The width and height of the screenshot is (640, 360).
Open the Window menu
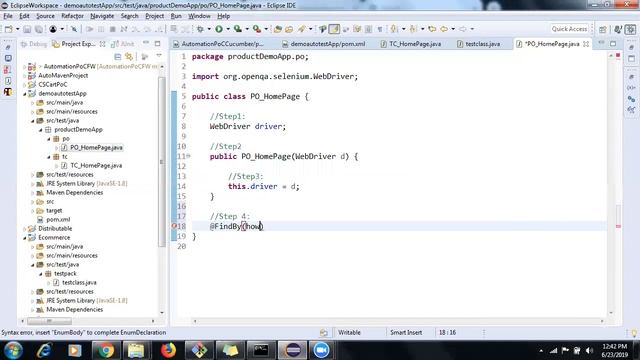coord(199,16)
